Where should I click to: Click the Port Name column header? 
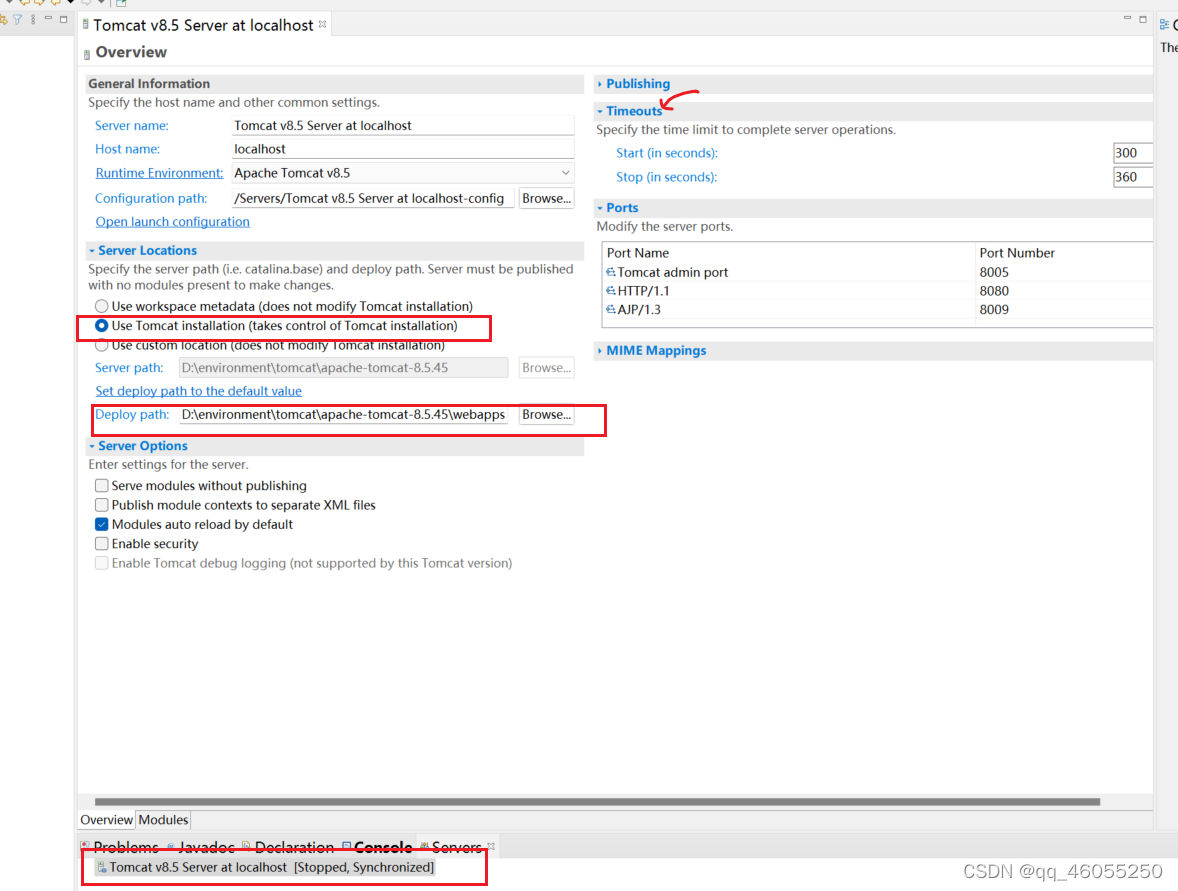[789, 253]
